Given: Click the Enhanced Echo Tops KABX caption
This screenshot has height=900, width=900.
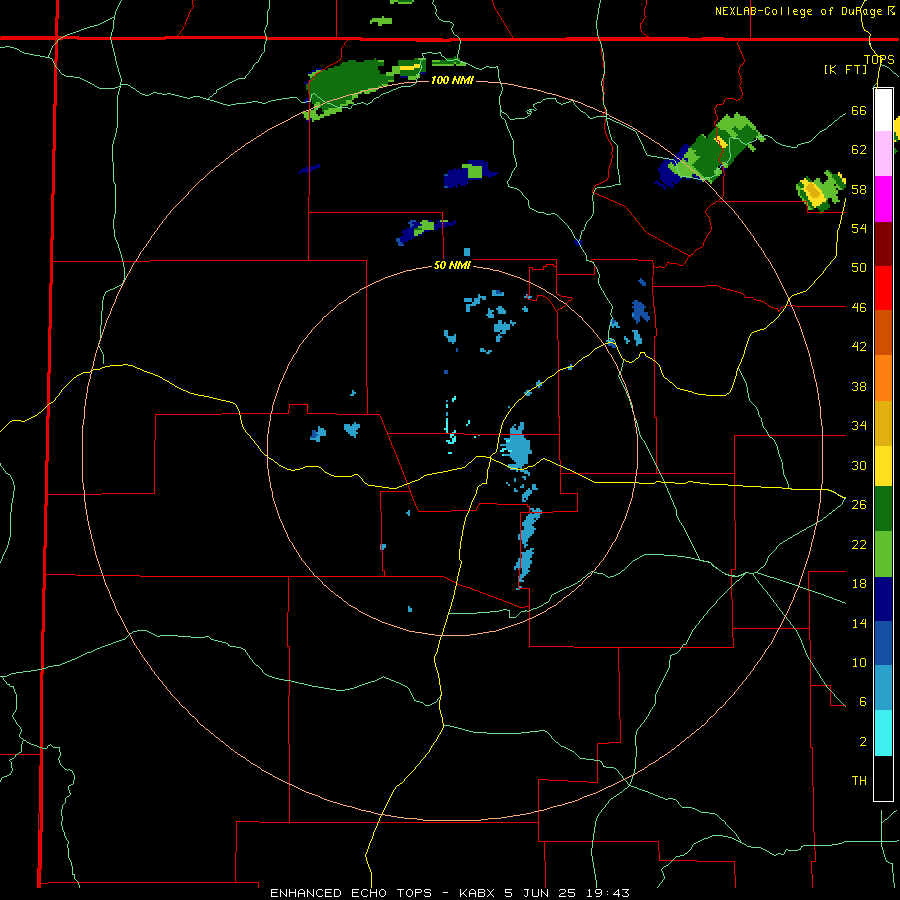Looking at the screenshot, I should pos(450,893).
